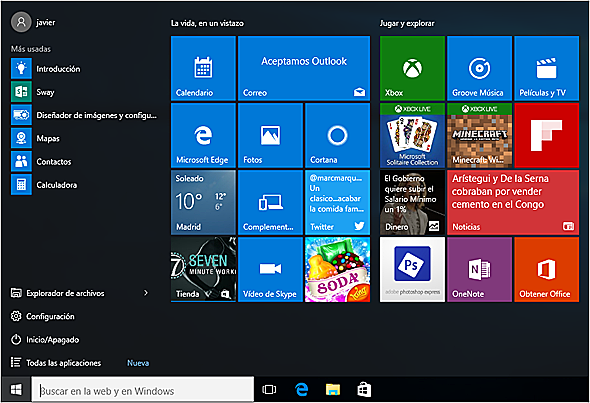Open the red Flipboard tile
The height and width of the screenshot is (403, 590).
point(547,135)
